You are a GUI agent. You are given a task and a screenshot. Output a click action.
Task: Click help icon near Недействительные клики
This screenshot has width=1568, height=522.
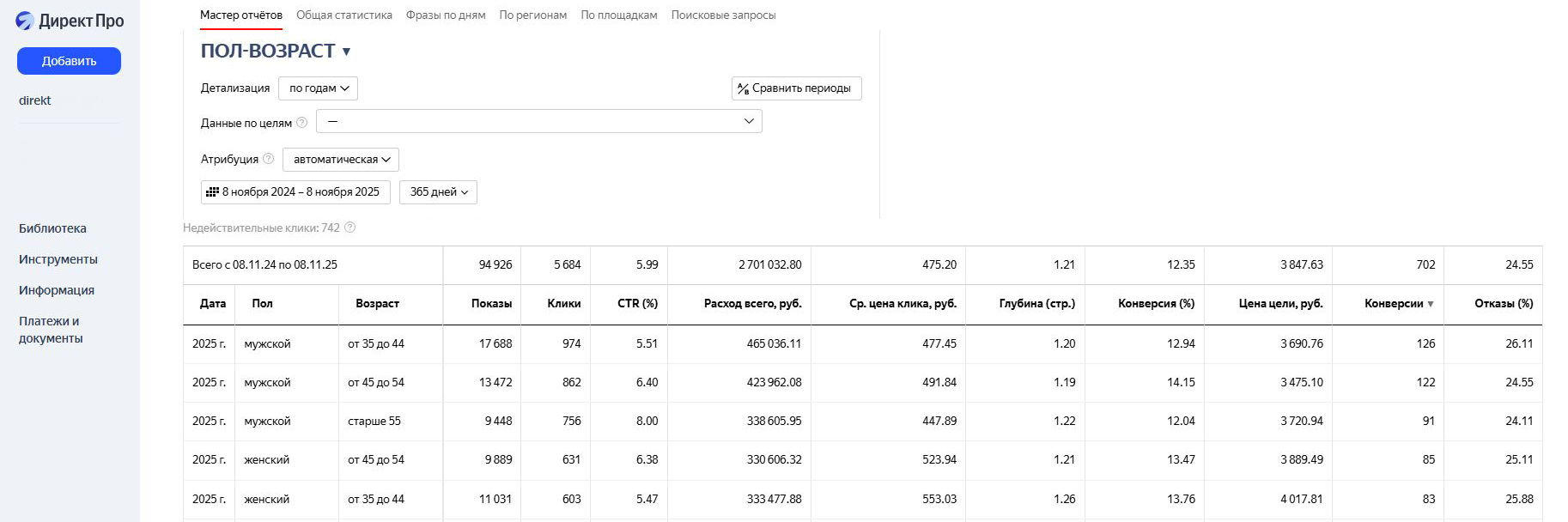349,228
